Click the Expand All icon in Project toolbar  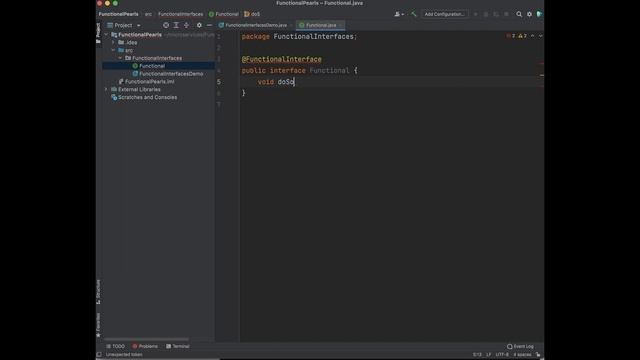(x=176, y=25)
